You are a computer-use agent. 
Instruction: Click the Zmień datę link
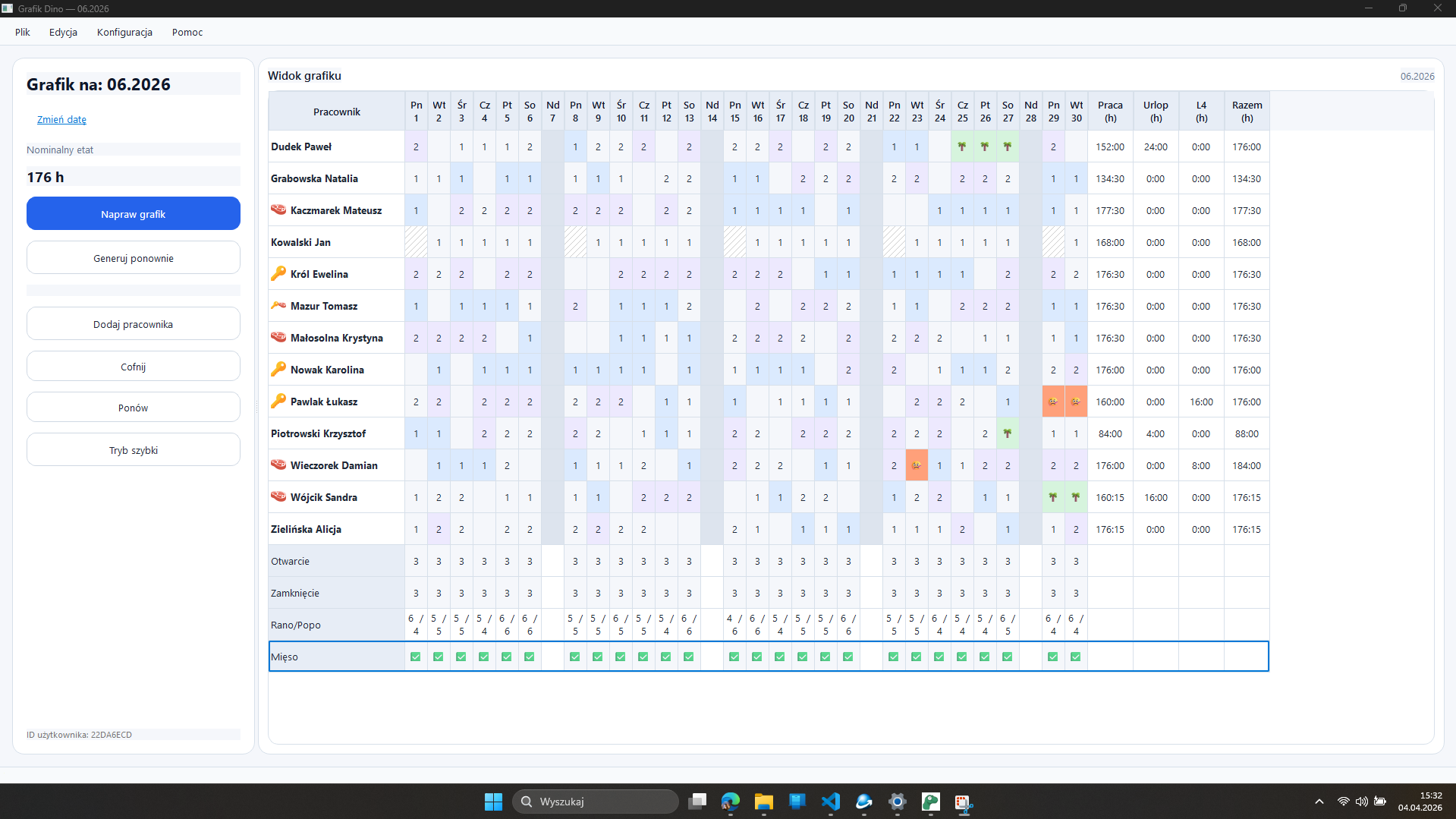coord(61,119)
